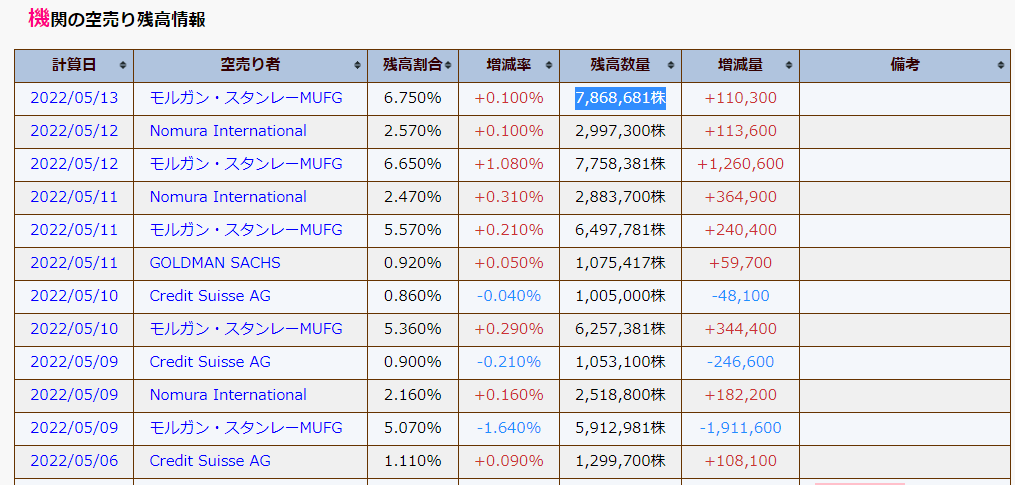
Task: Sort by 増減率 using its arrow icon
Action: (549, 65)
